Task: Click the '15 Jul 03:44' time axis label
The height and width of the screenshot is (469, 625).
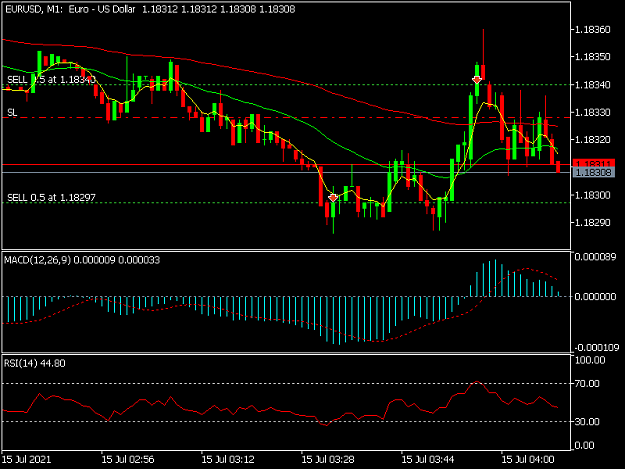Action: coord(428,459)
